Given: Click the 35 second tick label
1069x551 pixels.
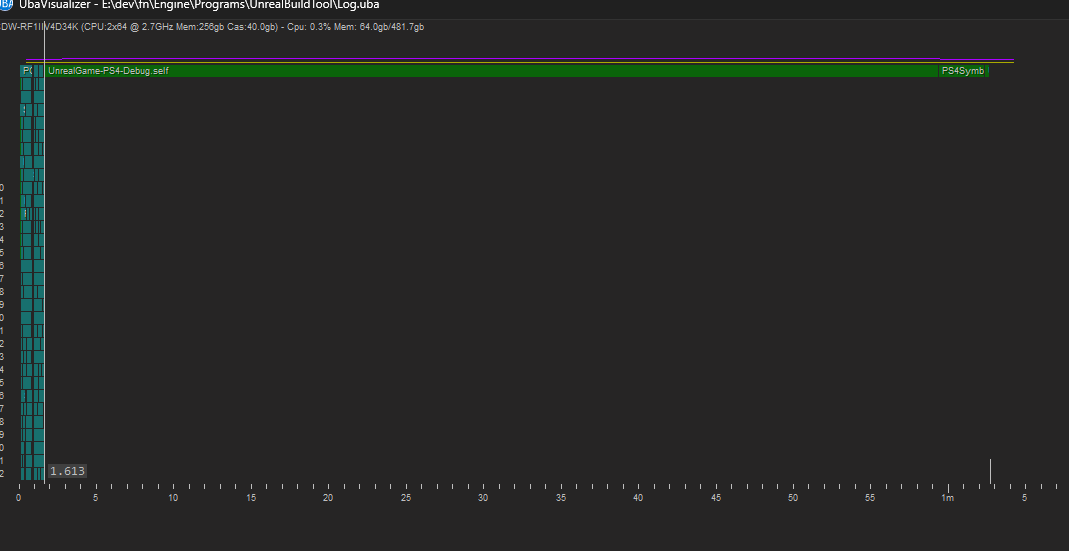Looking at the screenshot, I should pos(560,498).
